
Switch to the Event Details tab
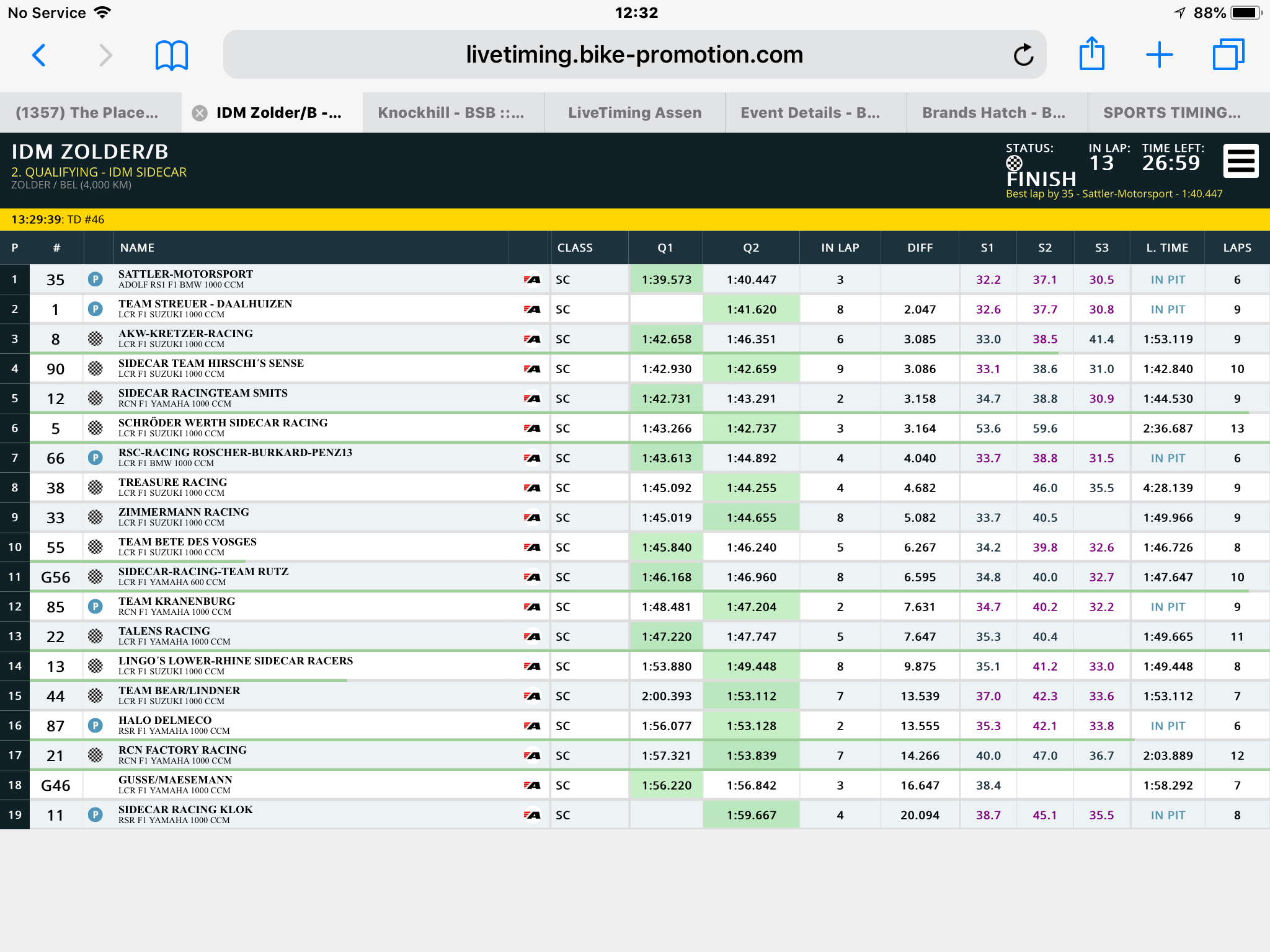point(816,113)
